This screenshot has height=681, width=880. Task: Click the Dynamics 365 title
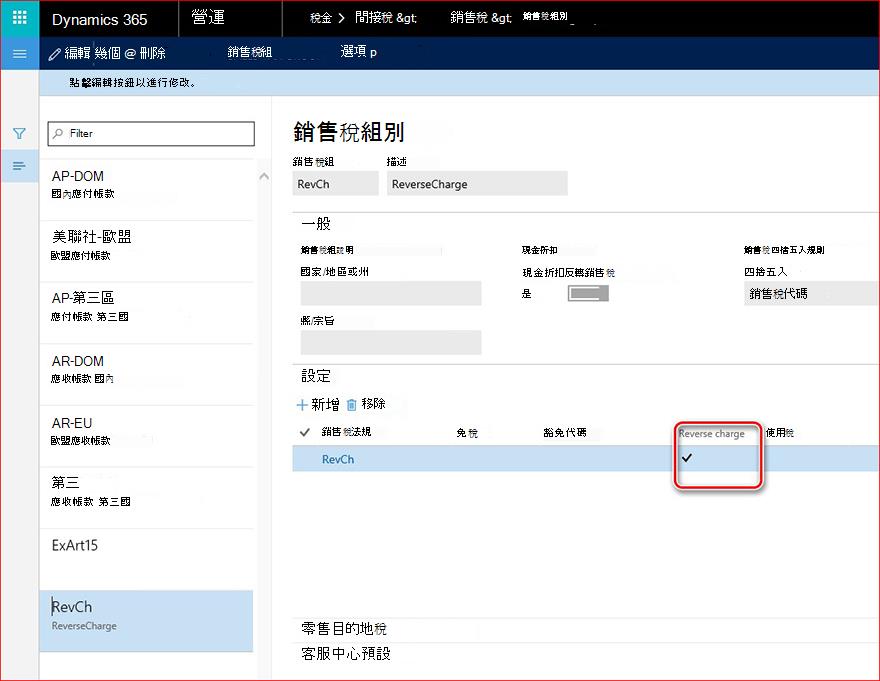tap(99, 20)
